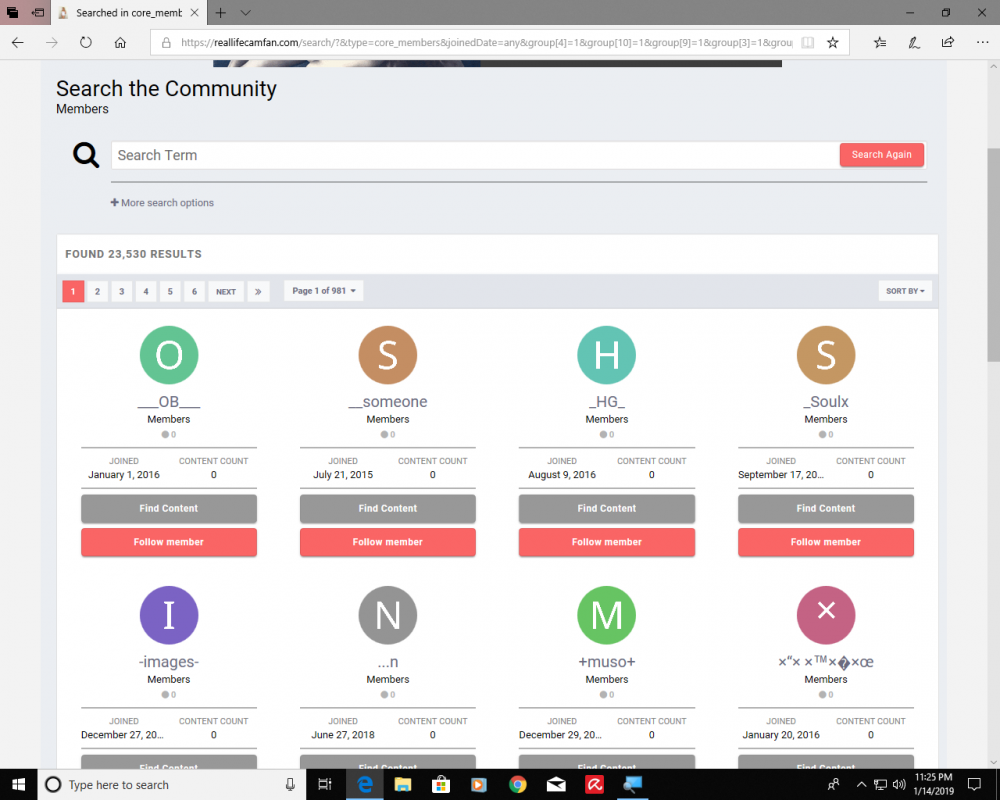Click the magnifying glass search icon
Image resolution: width=1000 pixels, height=800 pixels.
(86, 155)
